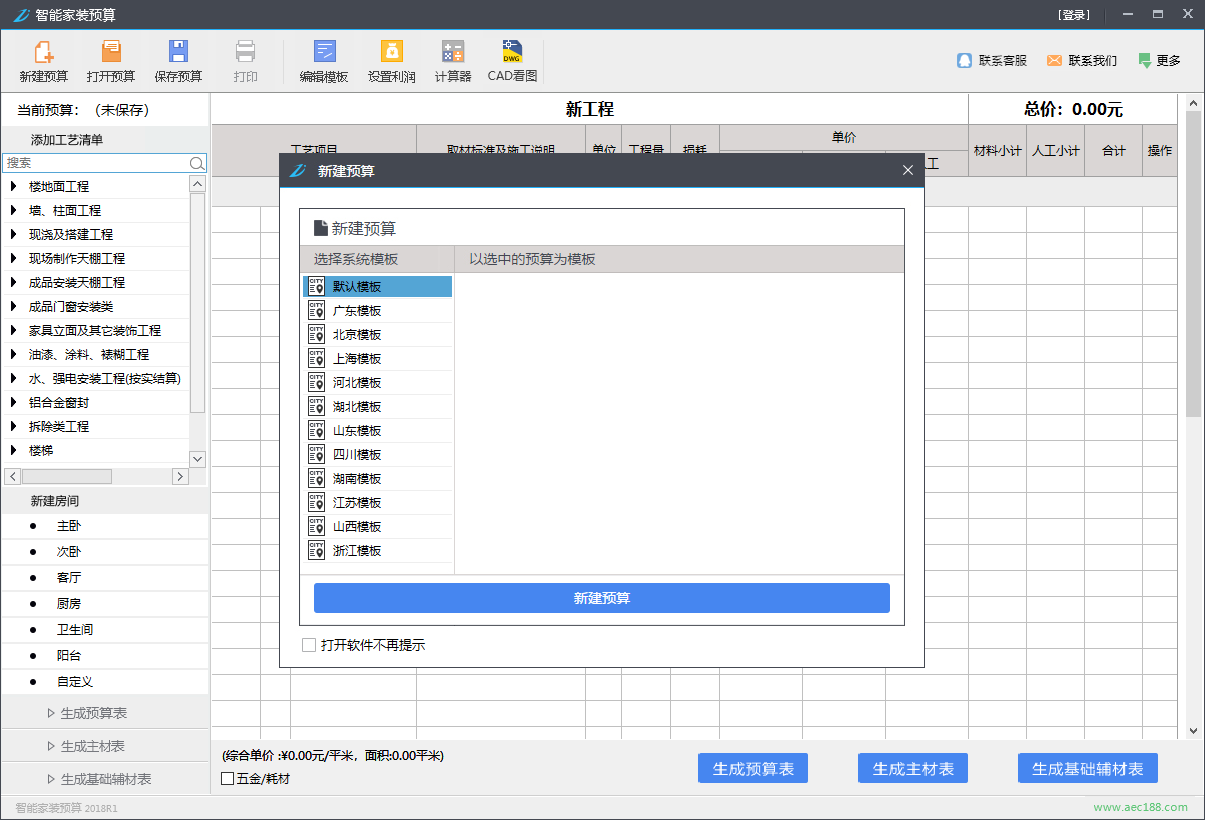Viewport: 1205px width, 820px height.
Task: Click the 设置利润 toolbar icon
Action: tap(391, 52)
